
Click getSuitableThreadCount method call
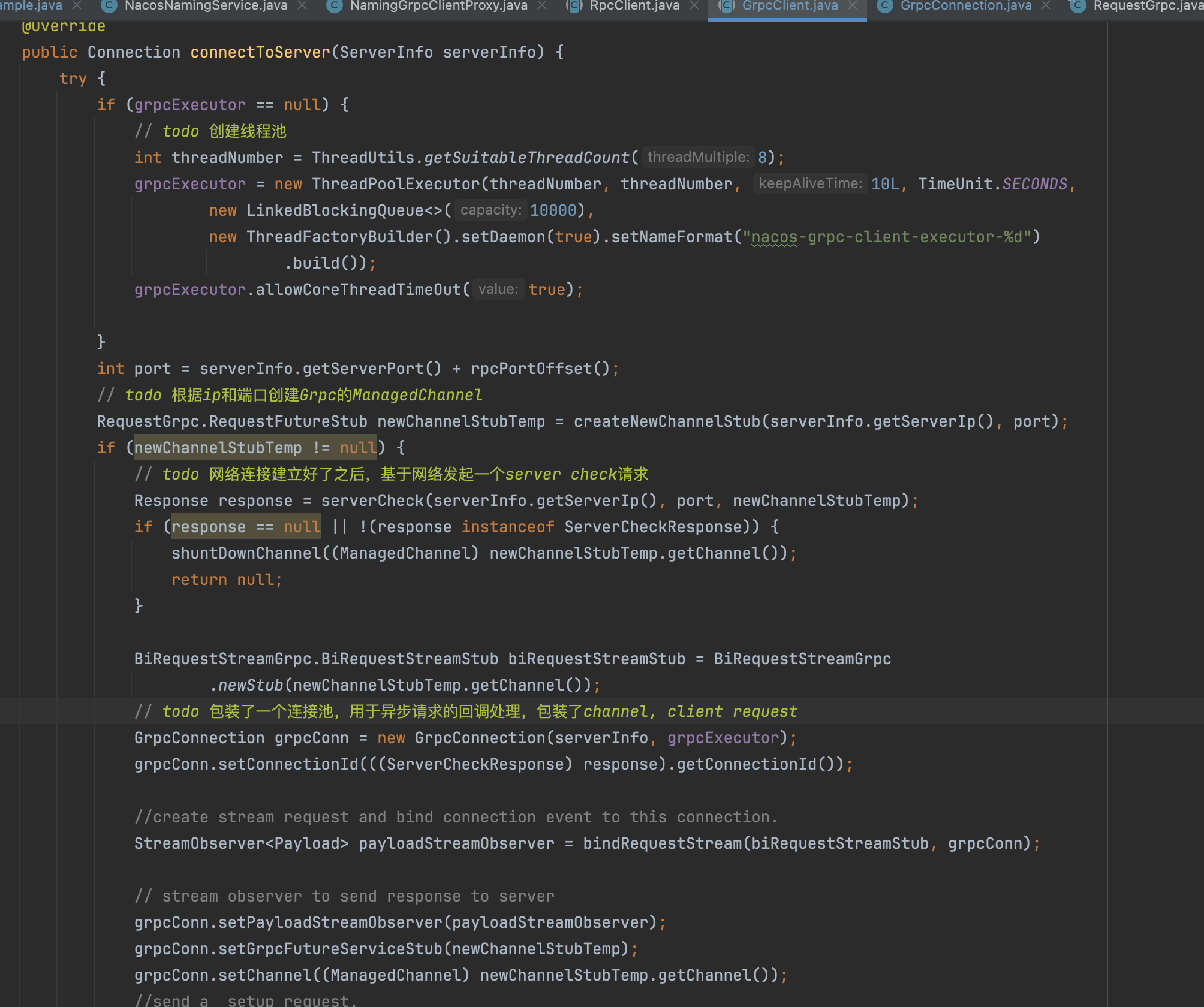coord(527,158)
